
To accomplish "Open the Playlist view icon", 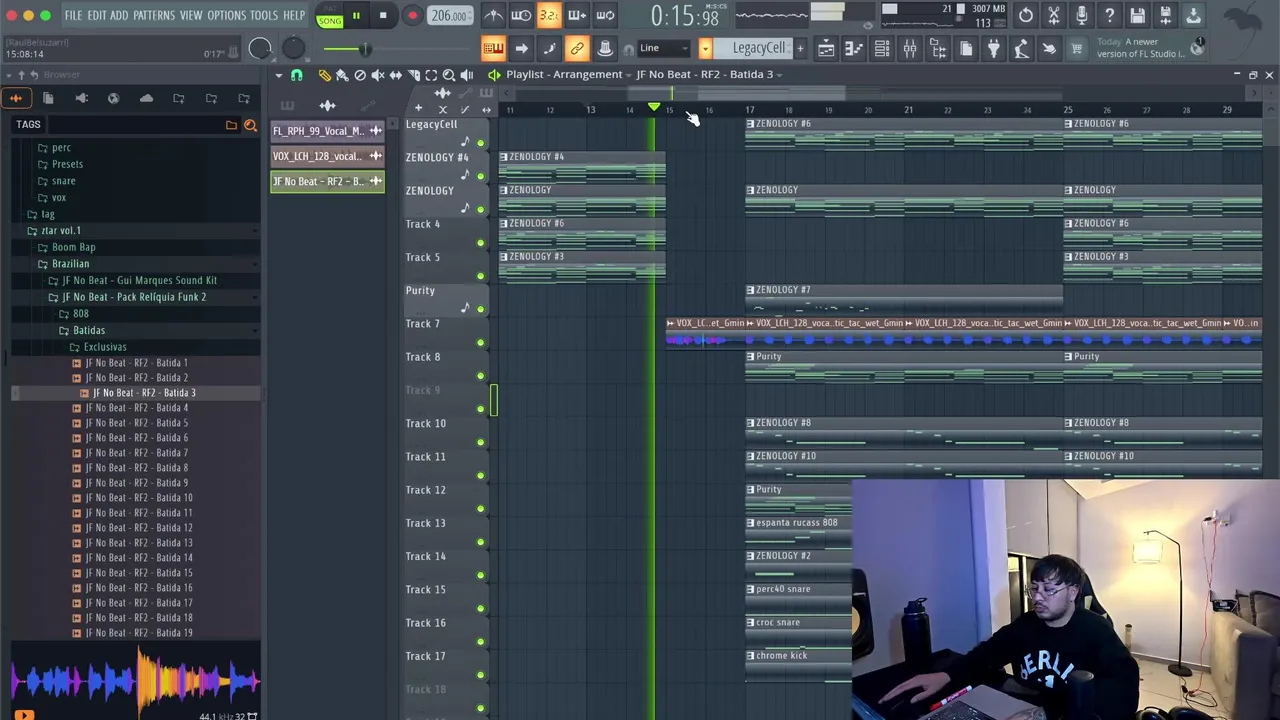I will coord(826,48).
